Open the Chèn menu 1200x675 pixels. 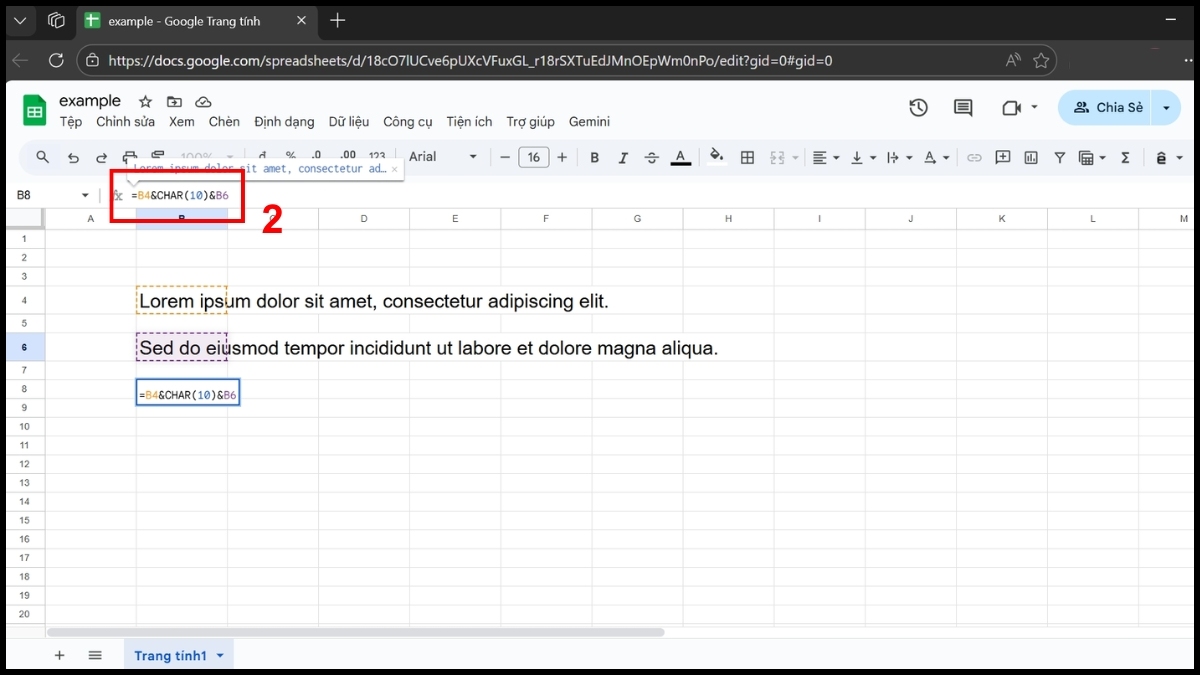coord(224,121)
